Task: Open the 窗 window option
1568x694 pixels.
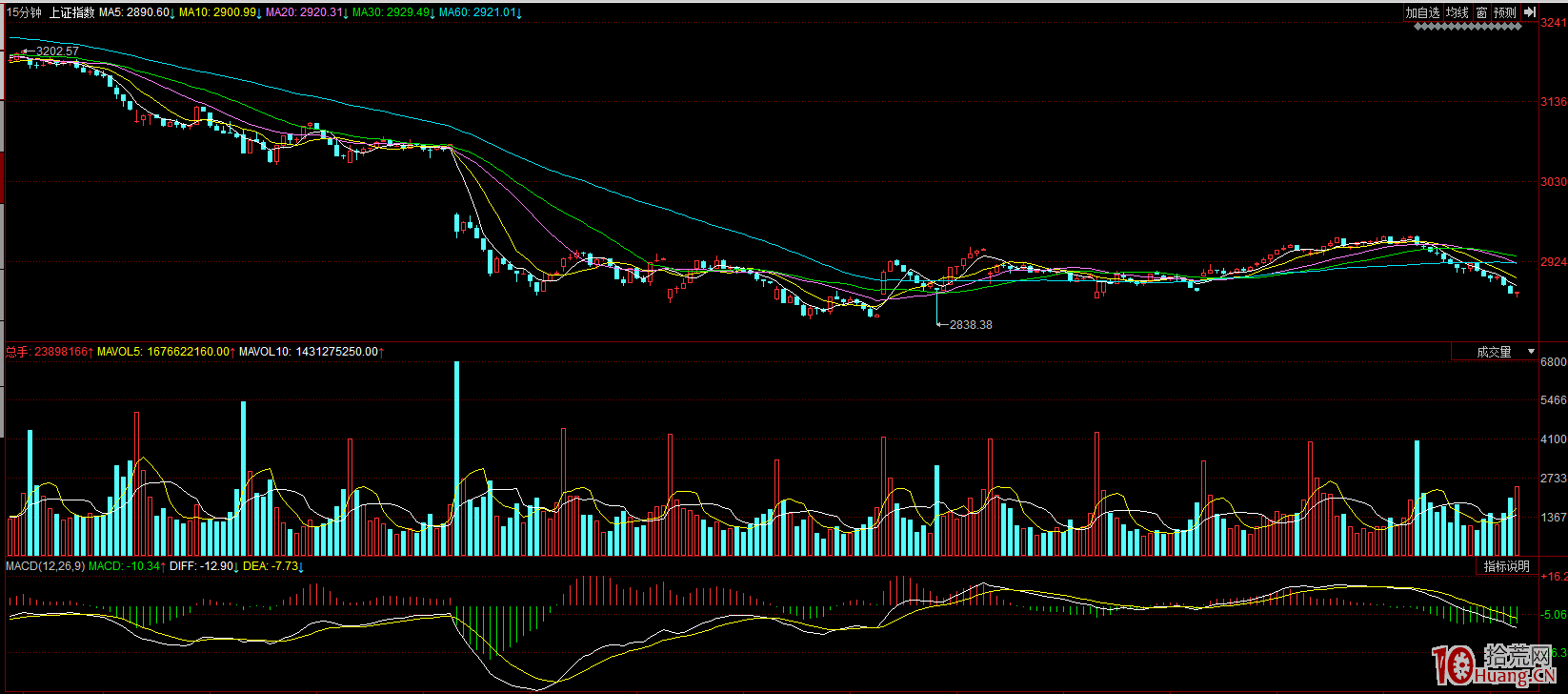Action: click(1481, 12)
